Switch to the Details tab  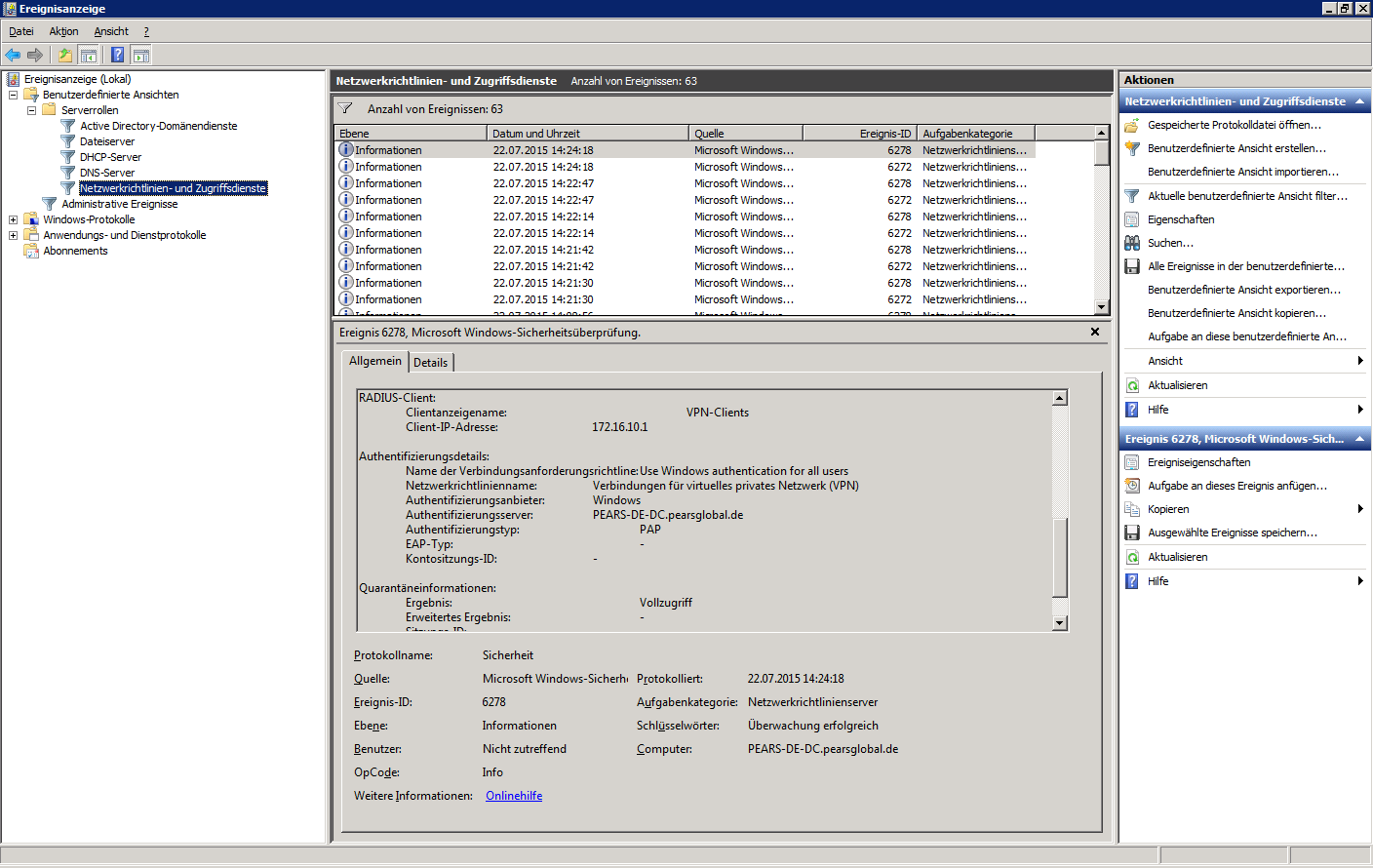(x=430, y=363)
